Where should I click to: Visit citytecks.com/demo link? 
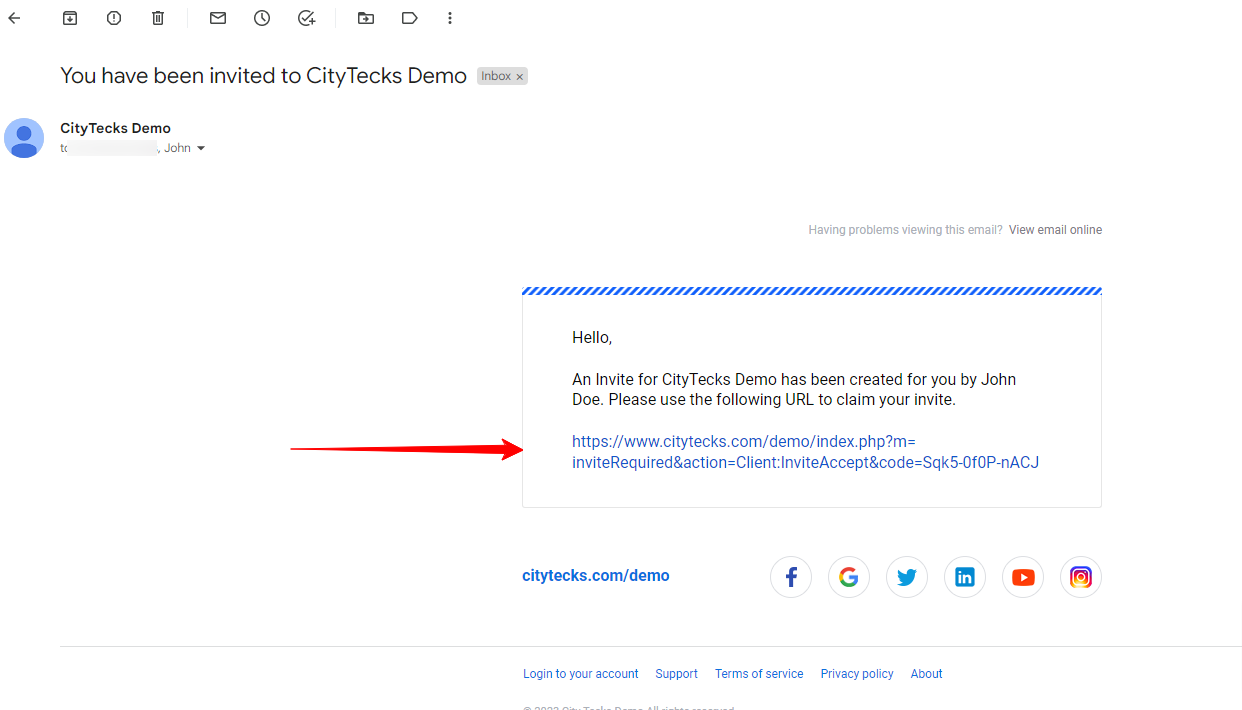(x=596, y=576)
